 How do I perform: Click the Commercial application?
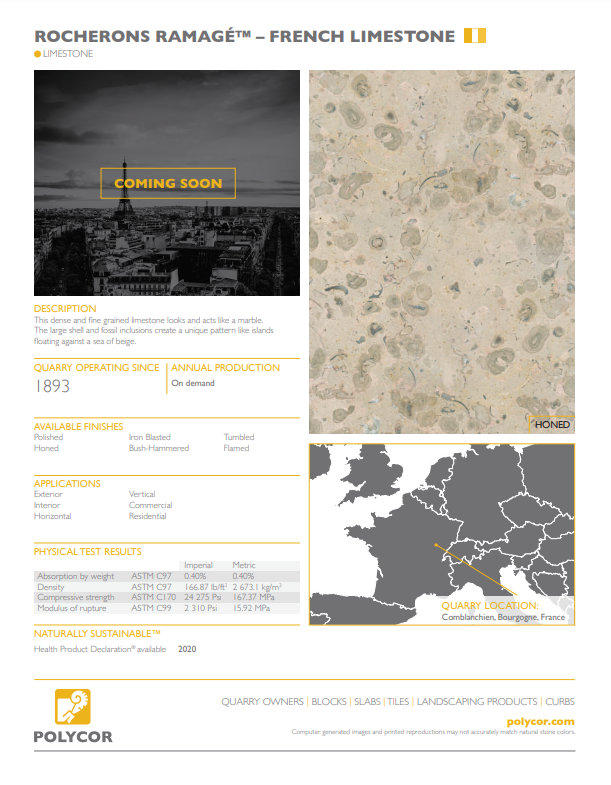point(150,505)
